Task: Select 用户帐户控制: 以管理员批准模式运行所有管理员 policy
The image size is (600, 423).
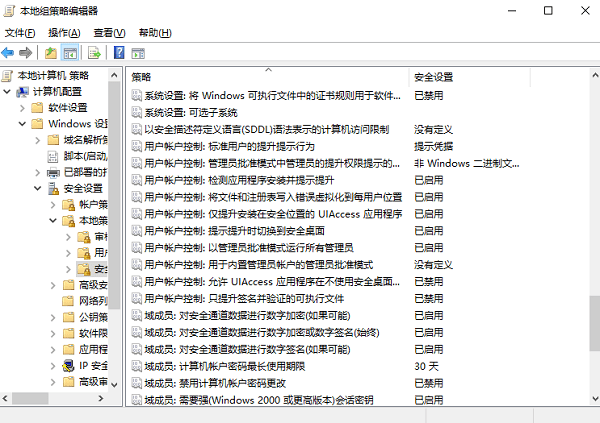Action: (x=249, y=248)
